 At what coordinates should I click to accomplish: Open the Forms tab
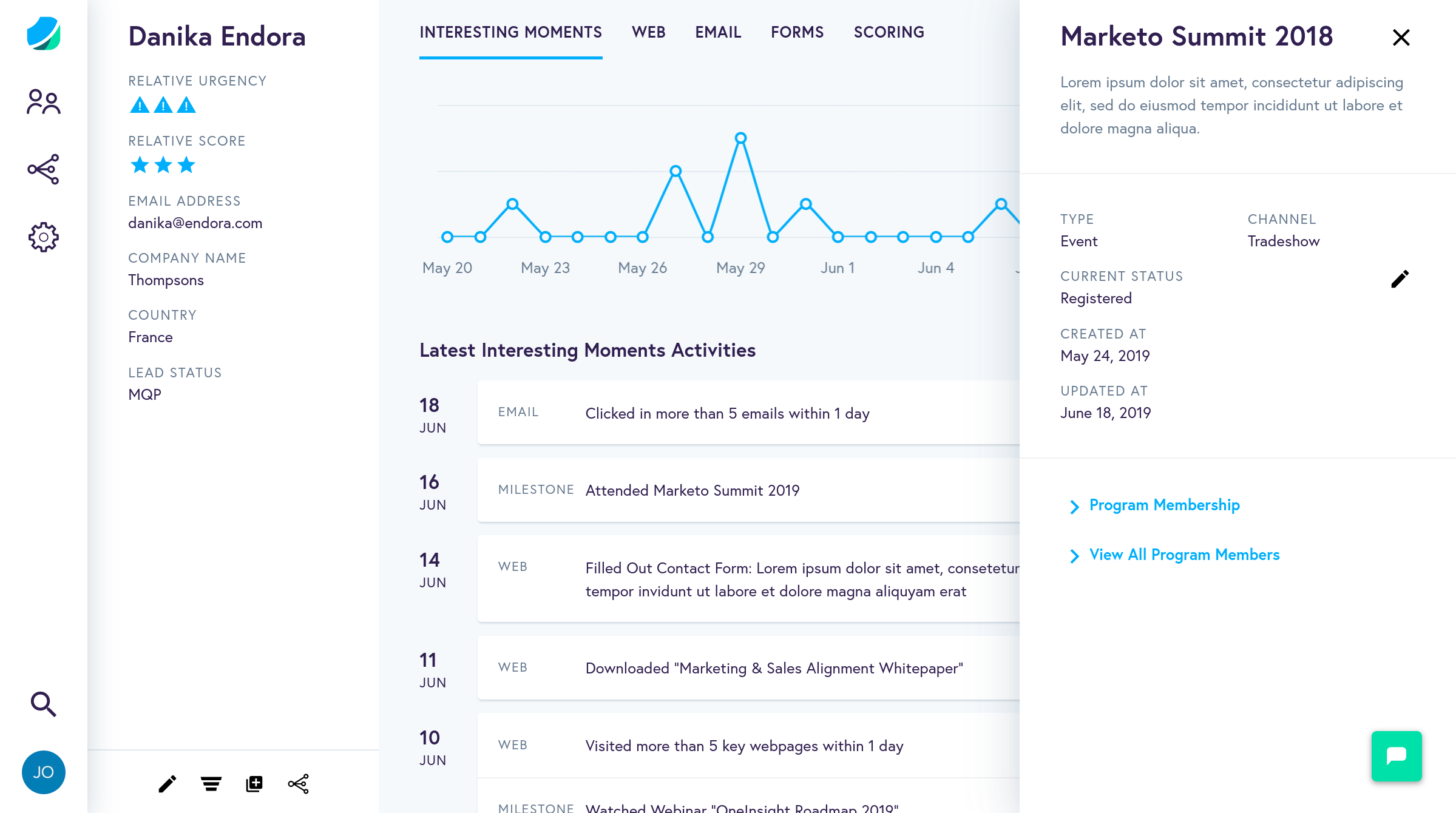pos(797,32)
